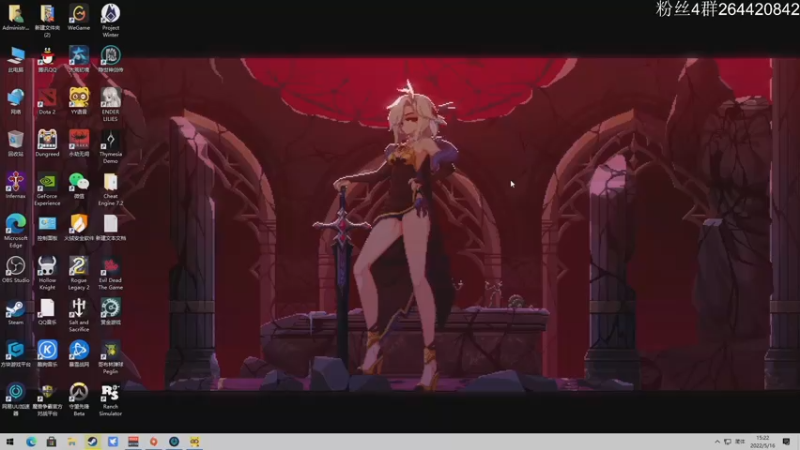The height and width of the screenshot is (450, 800).
Task: Launch Tencent QQ penguin icon
Action: point(47,56)
